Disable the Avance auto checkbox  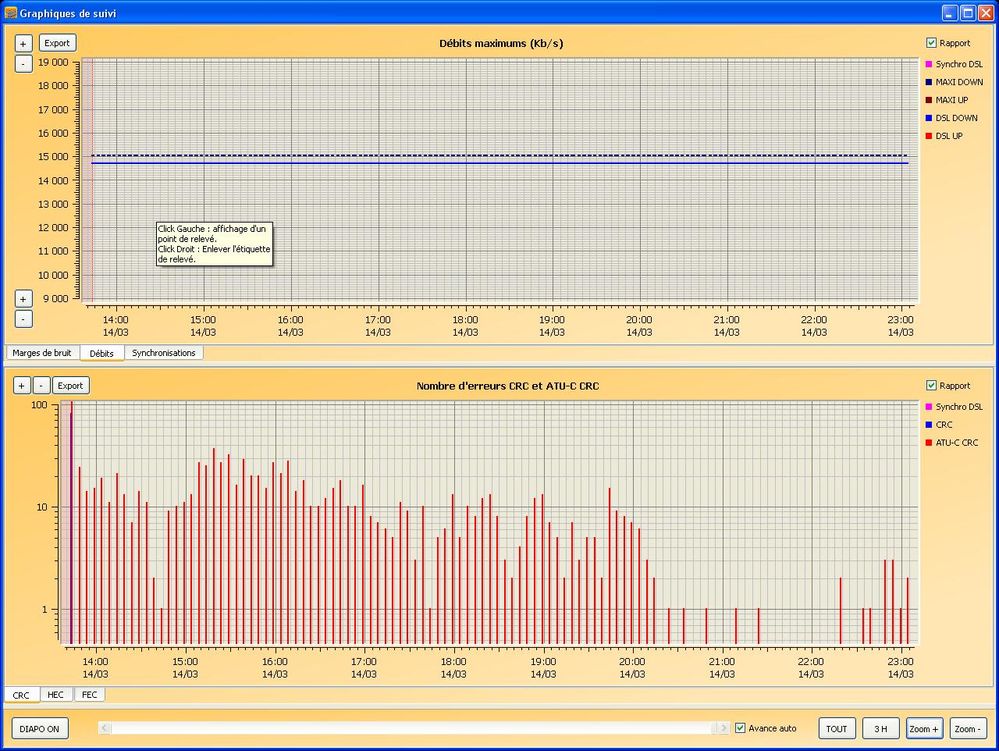point(740,728)
